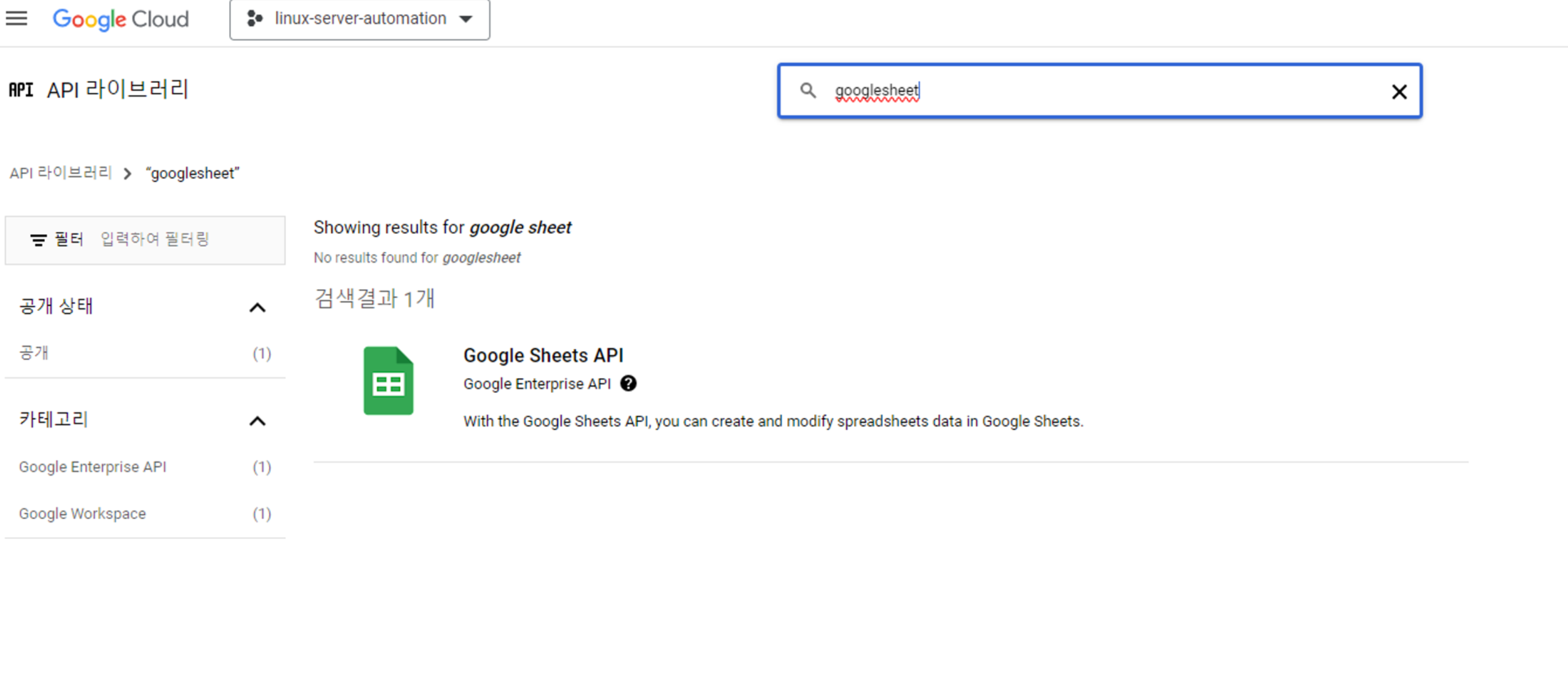The width and height of the screenshot is (1568, 692).
Task: Select the 공개 filter option
Action: (145, 353)
